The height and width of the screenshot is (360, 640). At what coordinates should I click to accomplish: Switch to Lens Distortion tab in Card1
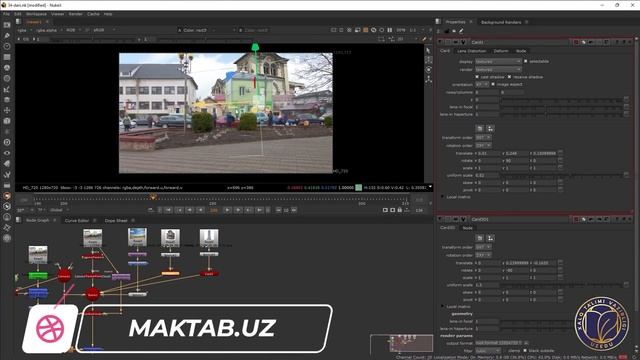click(x=471, y=51)
